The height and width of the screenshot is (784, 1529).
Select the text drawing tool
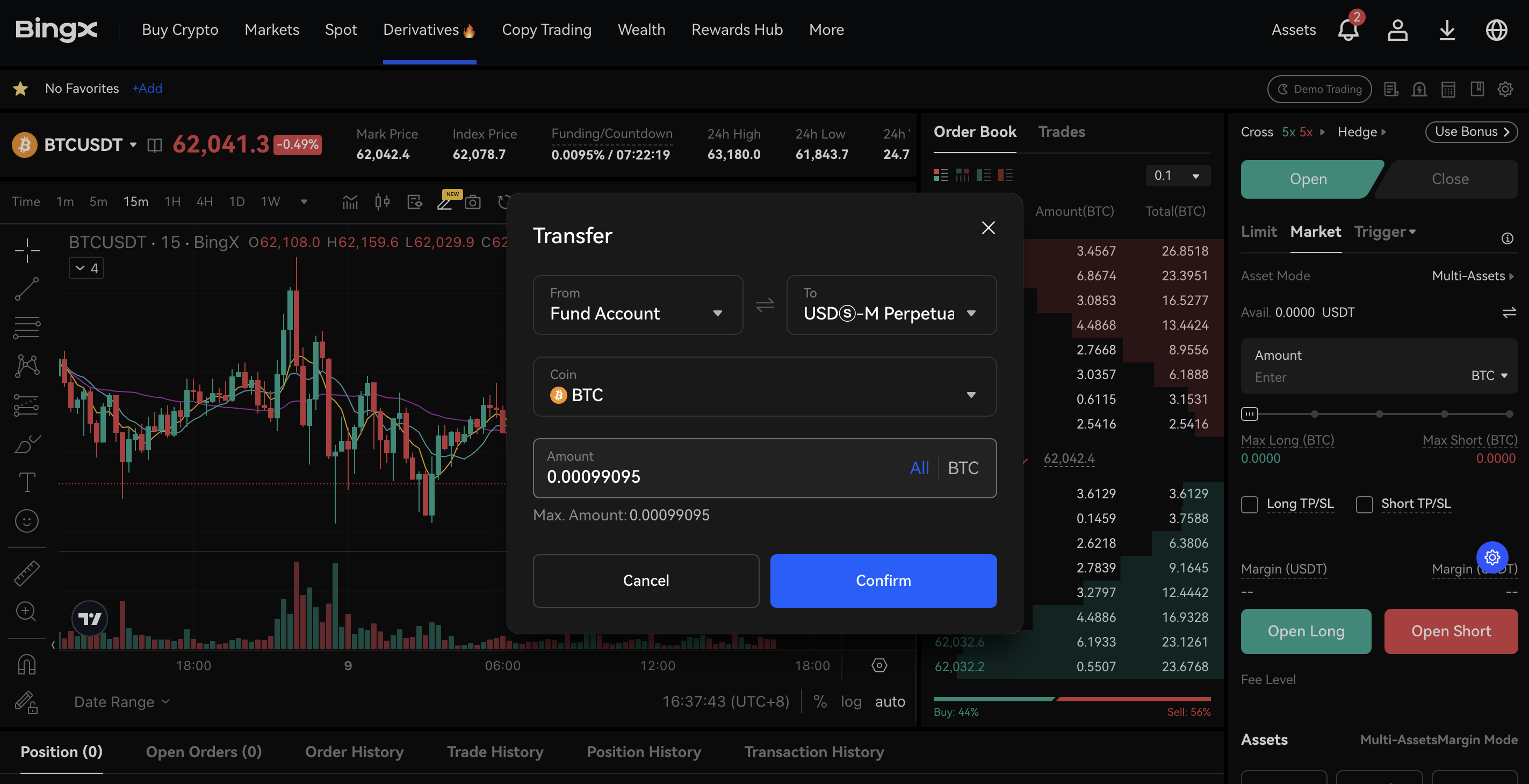(x=27, y=481)
